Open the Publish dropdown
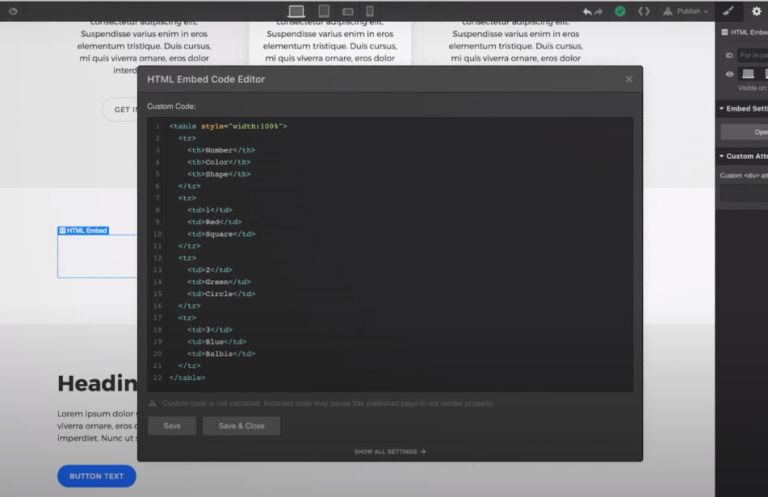The width and height of the screenshot is (768, 497). tap(685, 11)
